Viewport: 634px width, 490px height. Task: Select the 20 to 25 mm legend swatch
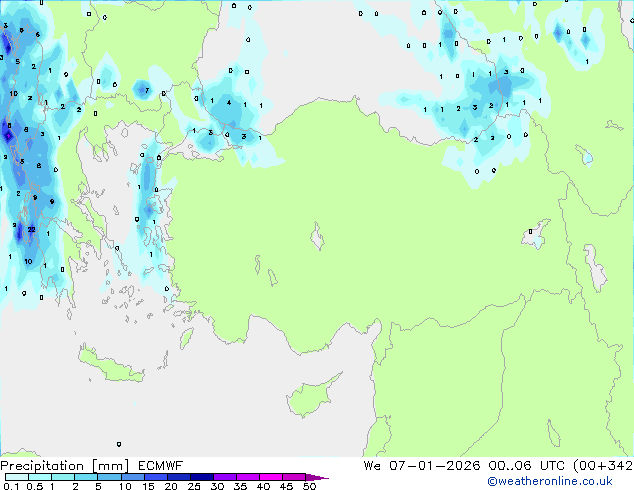tap(178, 477)
